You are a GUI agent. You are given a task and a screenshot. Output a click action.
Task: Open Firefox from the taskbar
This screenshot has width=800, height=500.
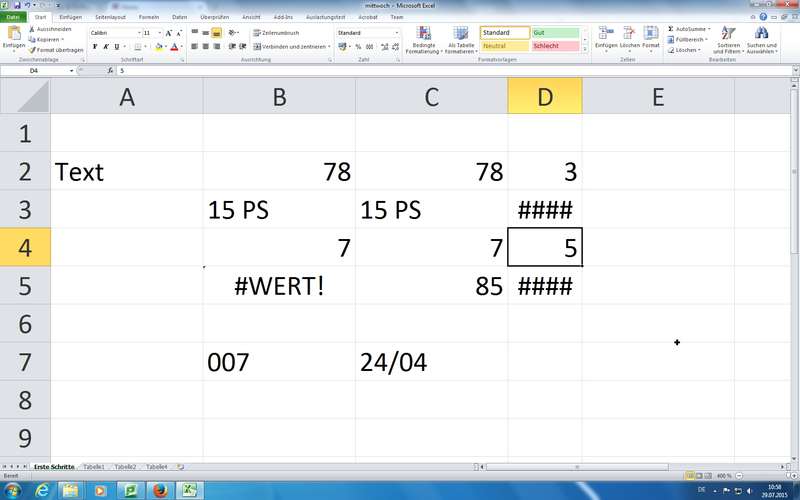click(x=158, y=490)
